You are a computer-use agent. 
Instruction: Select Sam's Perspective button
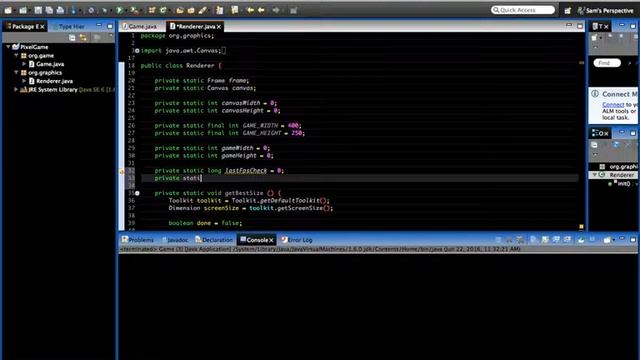(x=606, y=10)
